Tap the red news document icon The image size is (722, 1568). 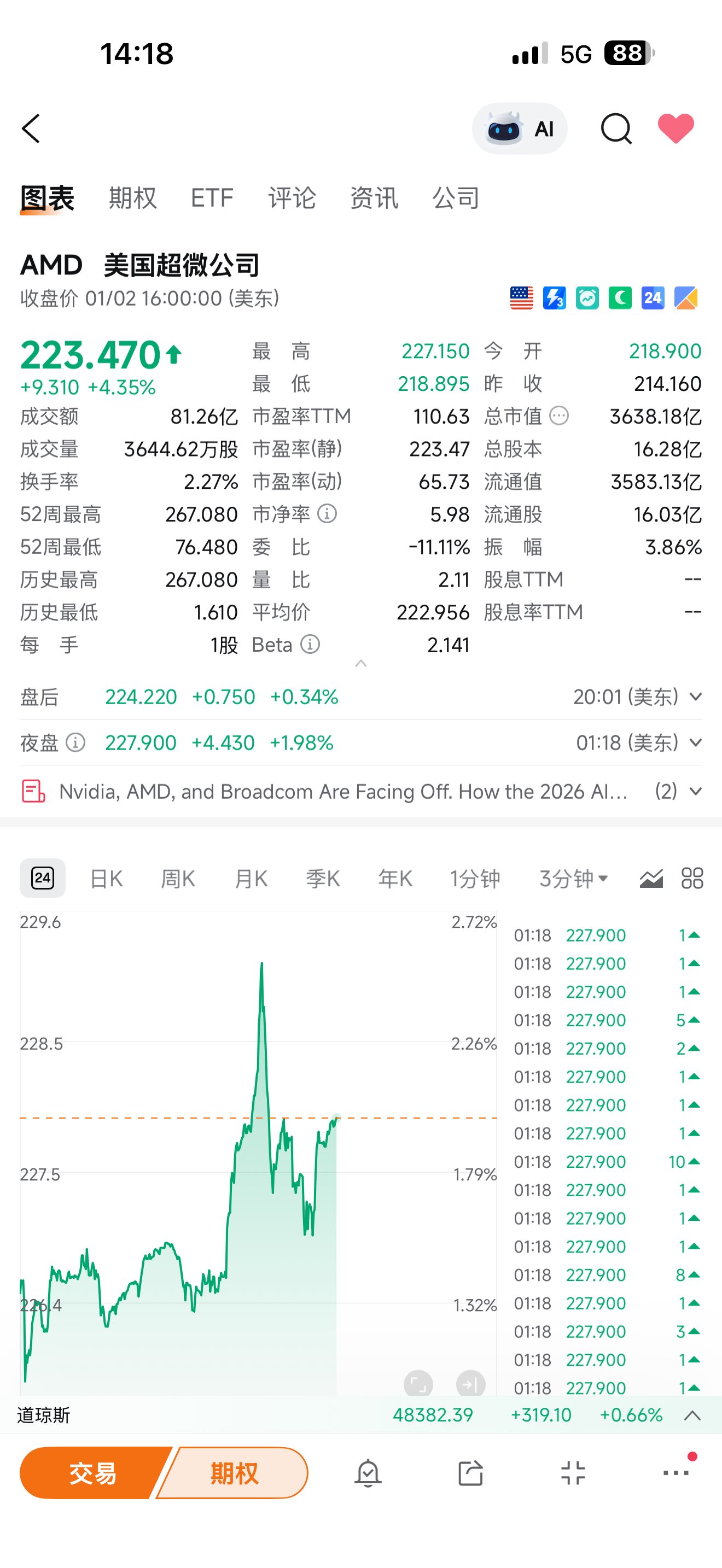[33, 791]
